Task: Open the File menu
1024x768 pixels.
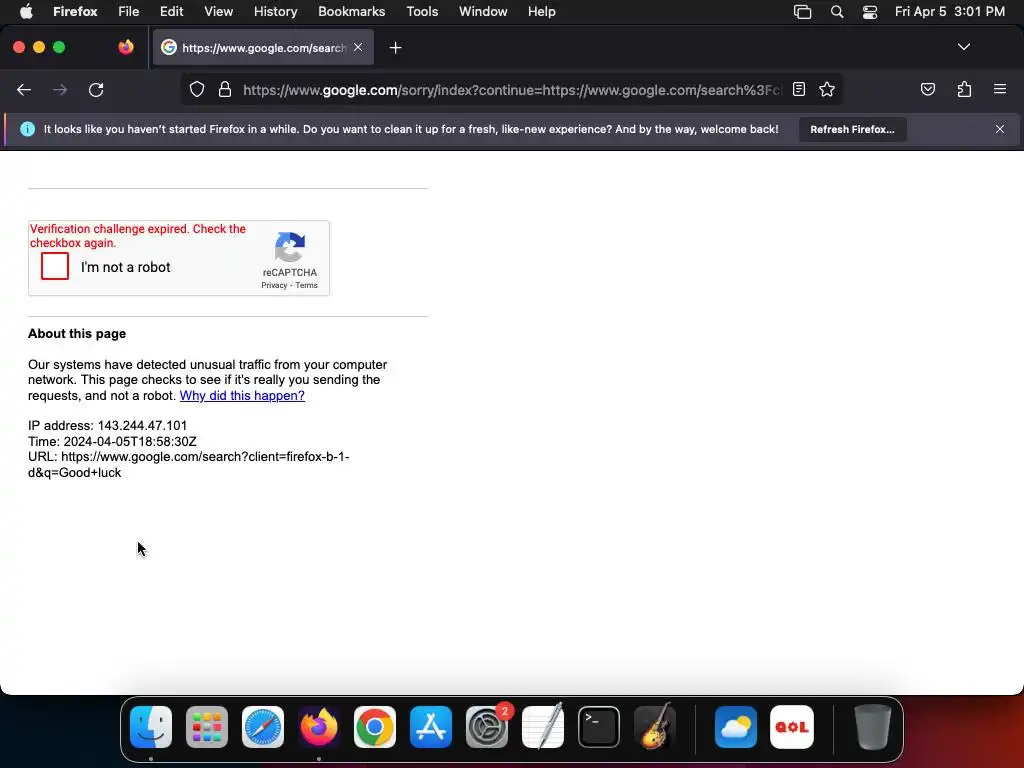Action: [x=129, y=12]
